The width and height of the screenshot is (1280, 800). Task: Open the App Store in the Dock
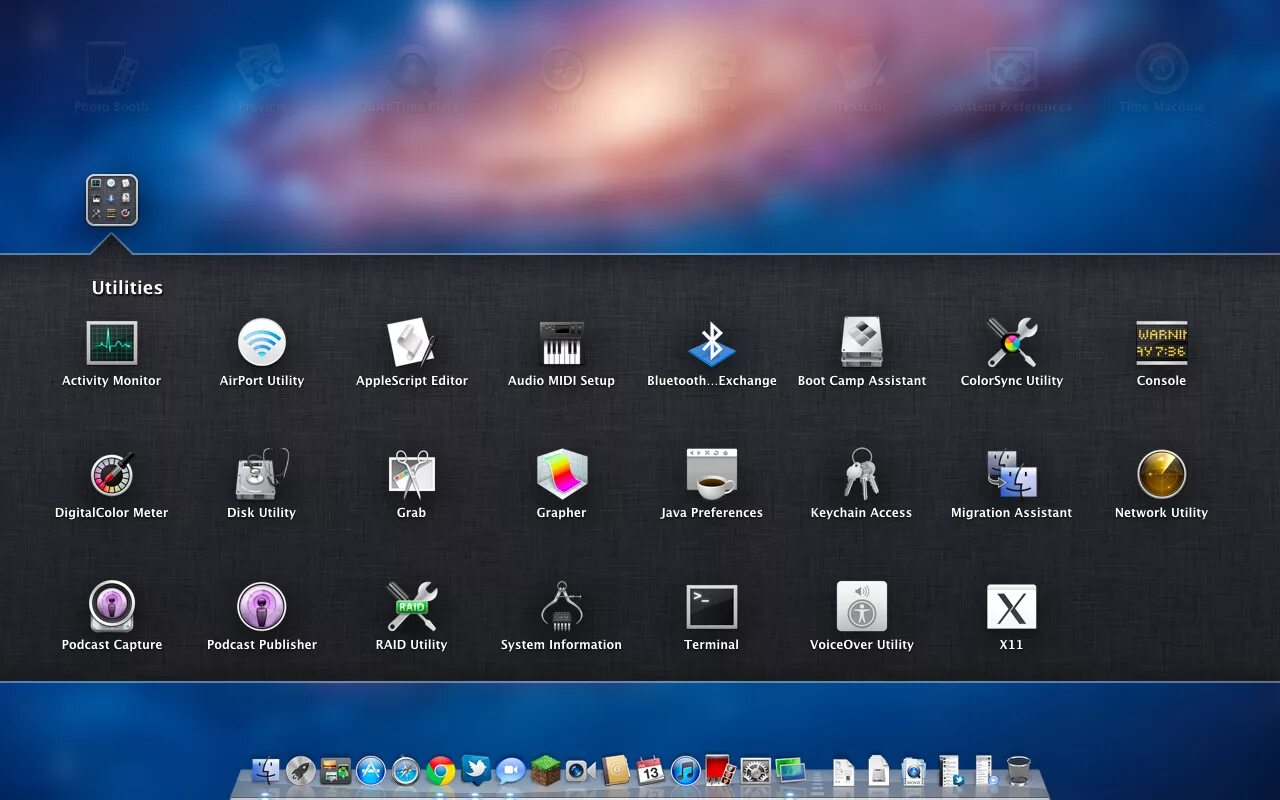coord(371,771)
